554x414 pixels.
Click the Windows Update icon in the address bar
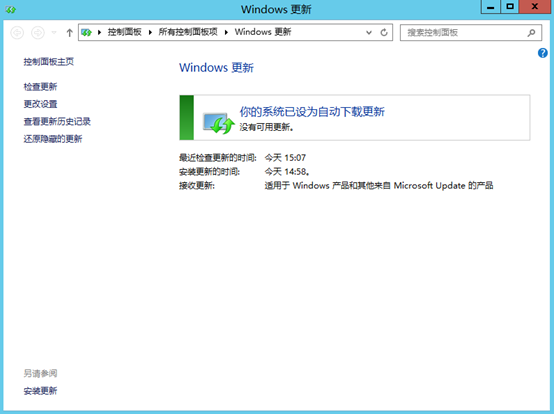pos(87,32)
